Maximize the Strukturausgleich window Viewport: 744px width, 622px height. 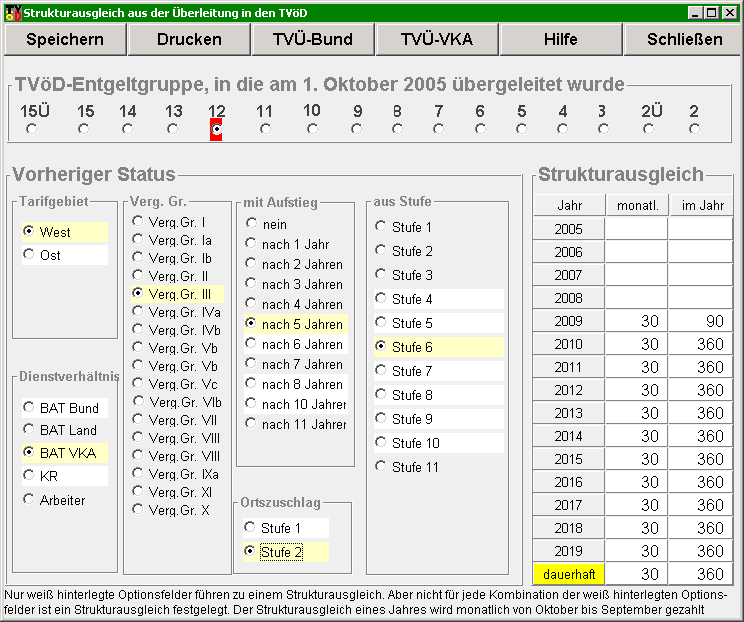point(712,13)
